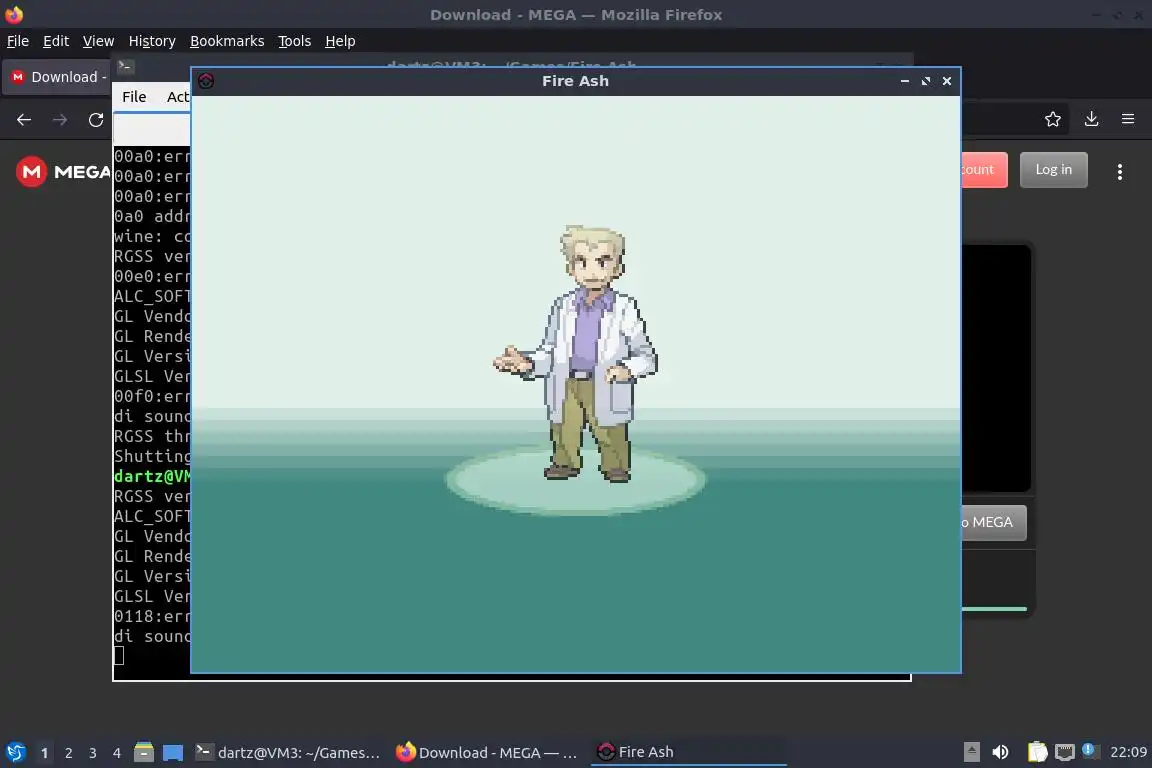Switch to Download - MEGA Firefox taskbar entry

point(487,752)
